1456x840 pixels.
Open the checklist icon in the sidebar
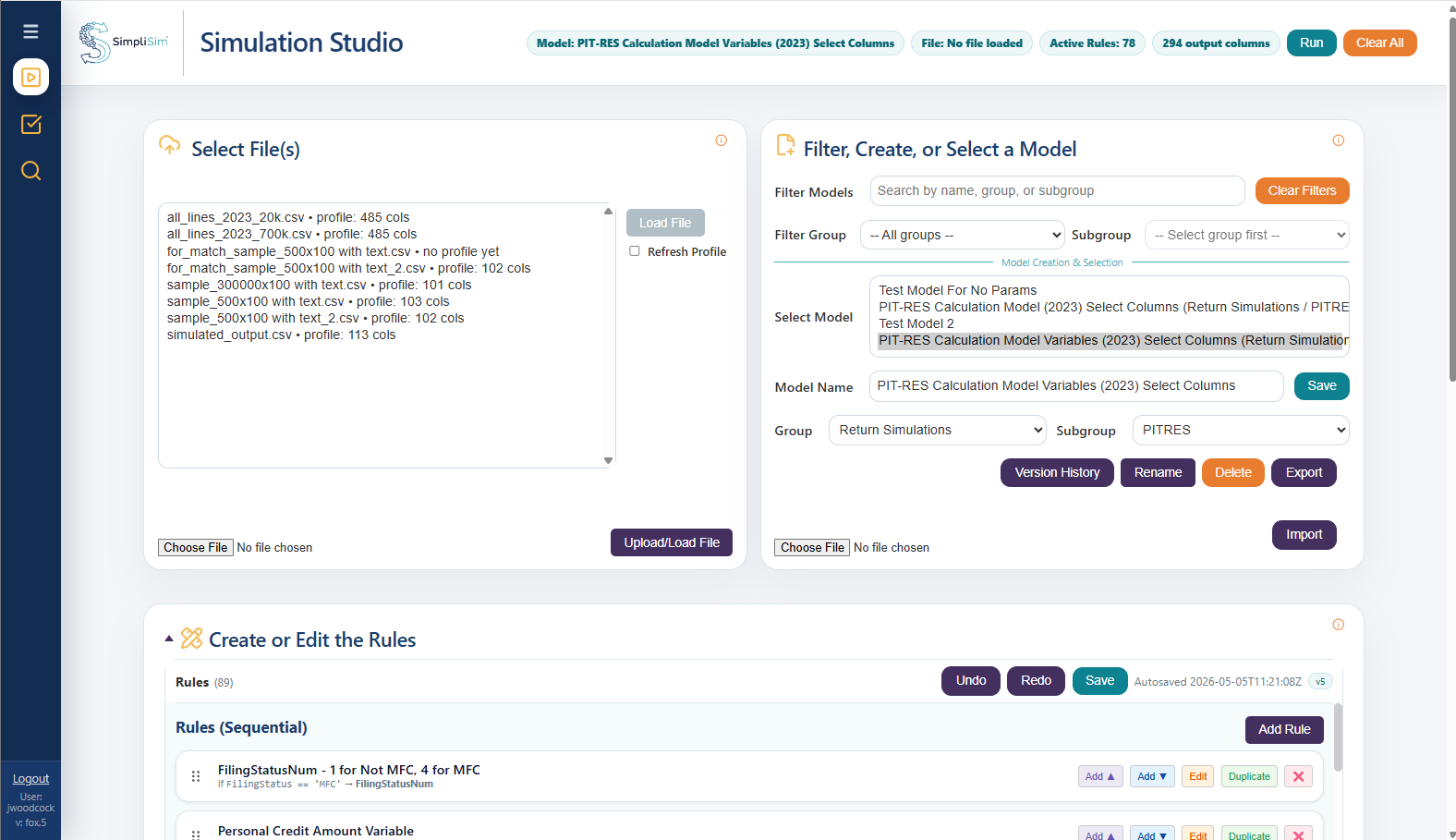[30, 124]
